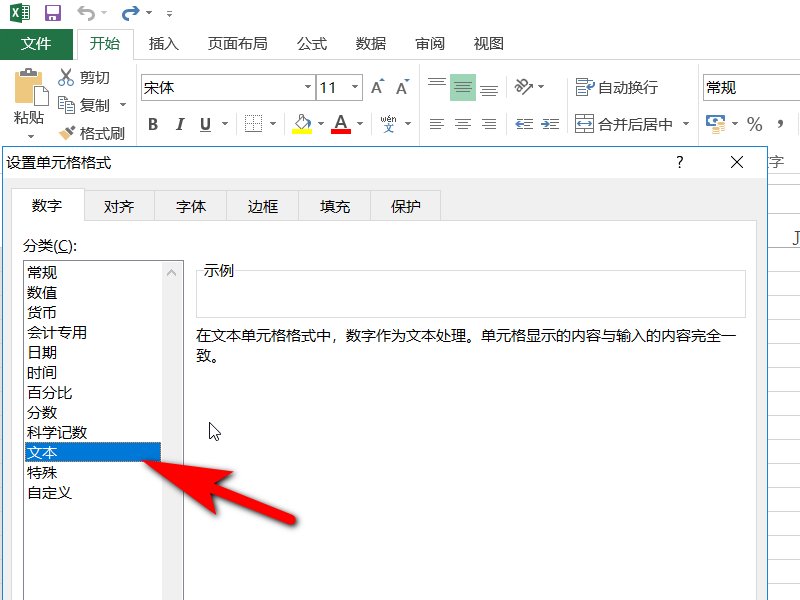This screenshot has height=600, width=800.
Task: Switch to the 边框 tab in dialog
Action: (262, 206)
